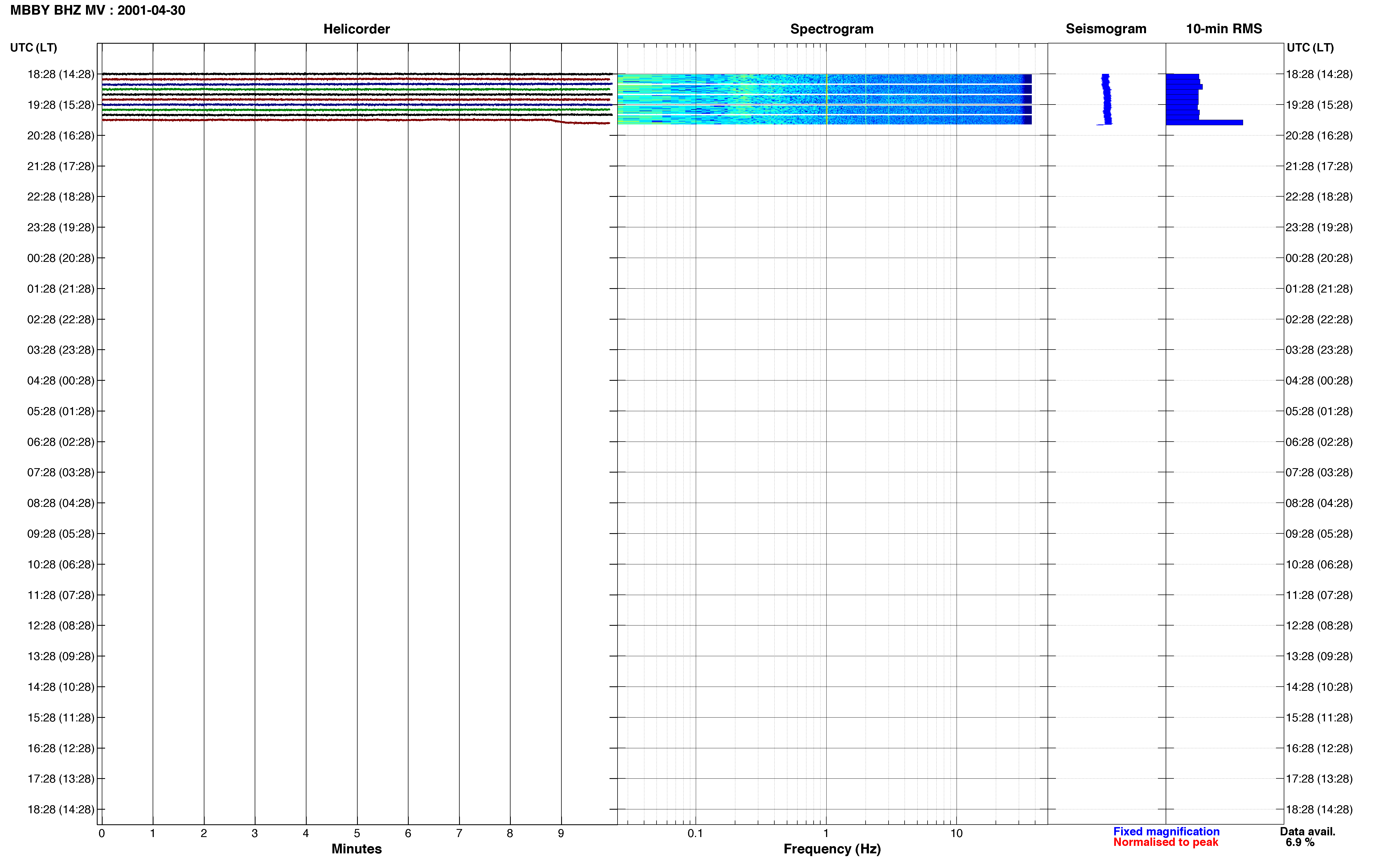Select the 10-min RMS panel heading

(1224, 29)
